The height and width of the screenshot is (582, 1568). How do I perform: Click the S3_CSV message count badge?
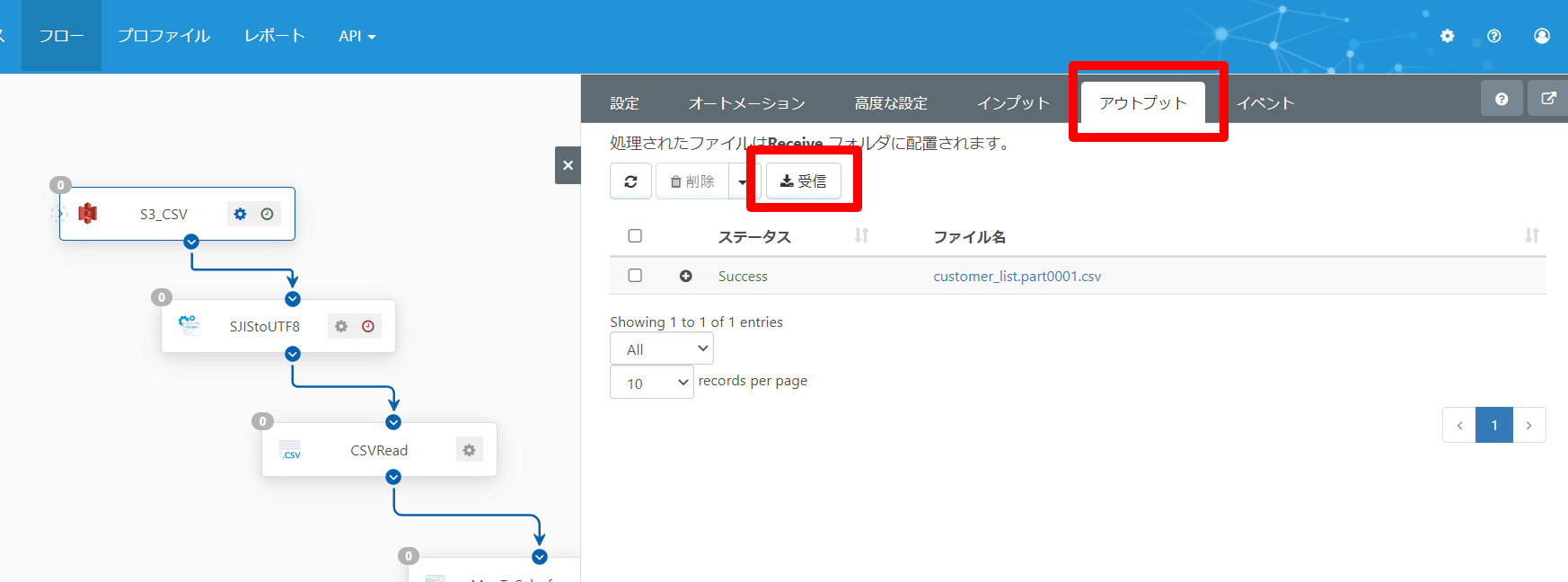point(60,185)
